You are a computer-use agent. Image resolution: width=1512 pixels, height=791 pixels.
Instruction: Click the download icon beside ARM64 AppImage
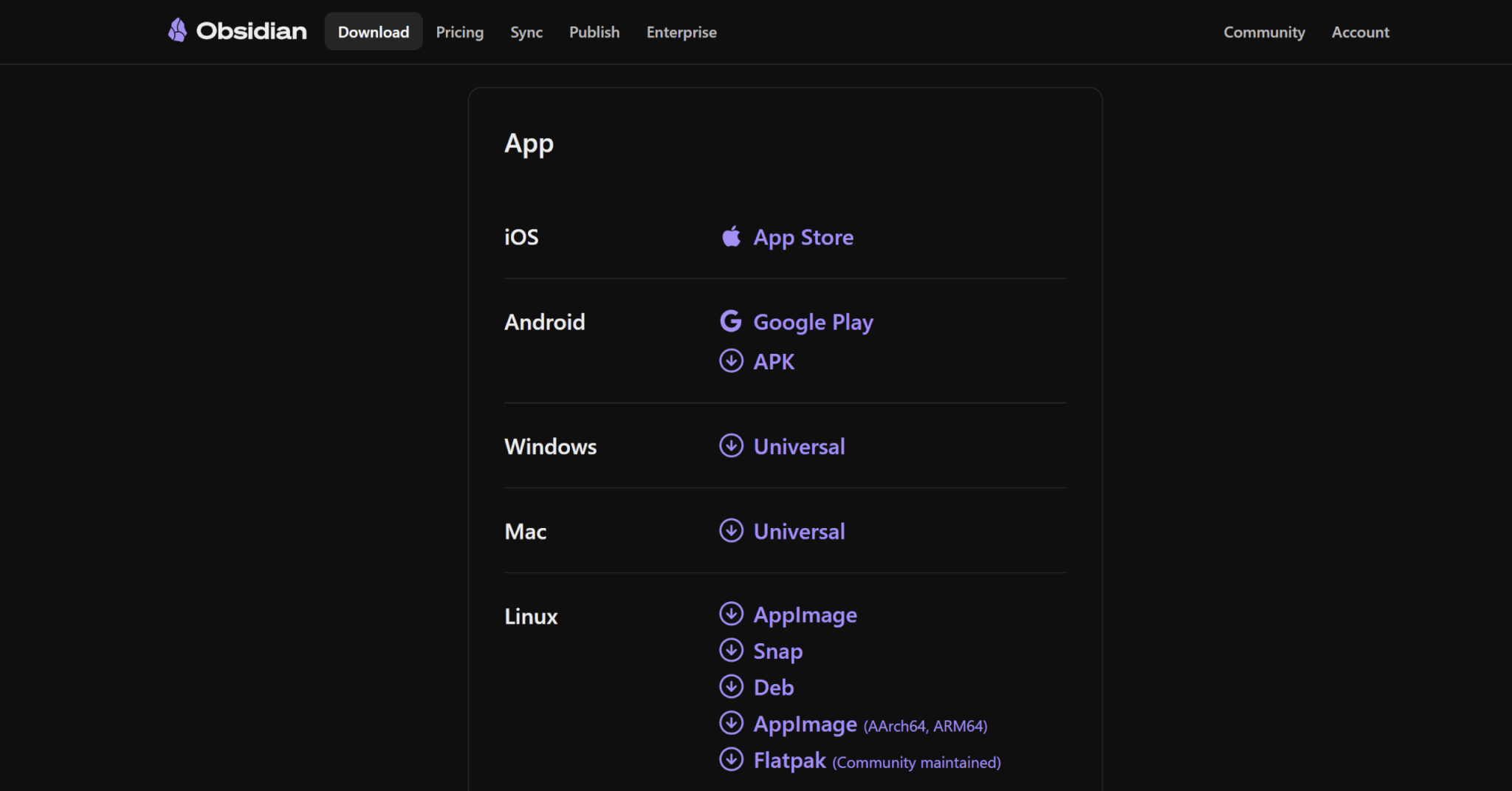click(x=731, y=723)
